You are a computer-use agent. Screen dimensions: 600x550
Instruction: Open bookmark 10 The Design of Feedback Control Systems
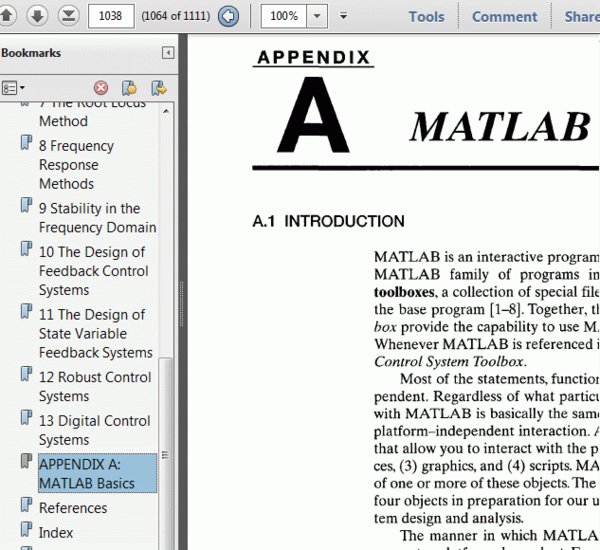(94, 271)
